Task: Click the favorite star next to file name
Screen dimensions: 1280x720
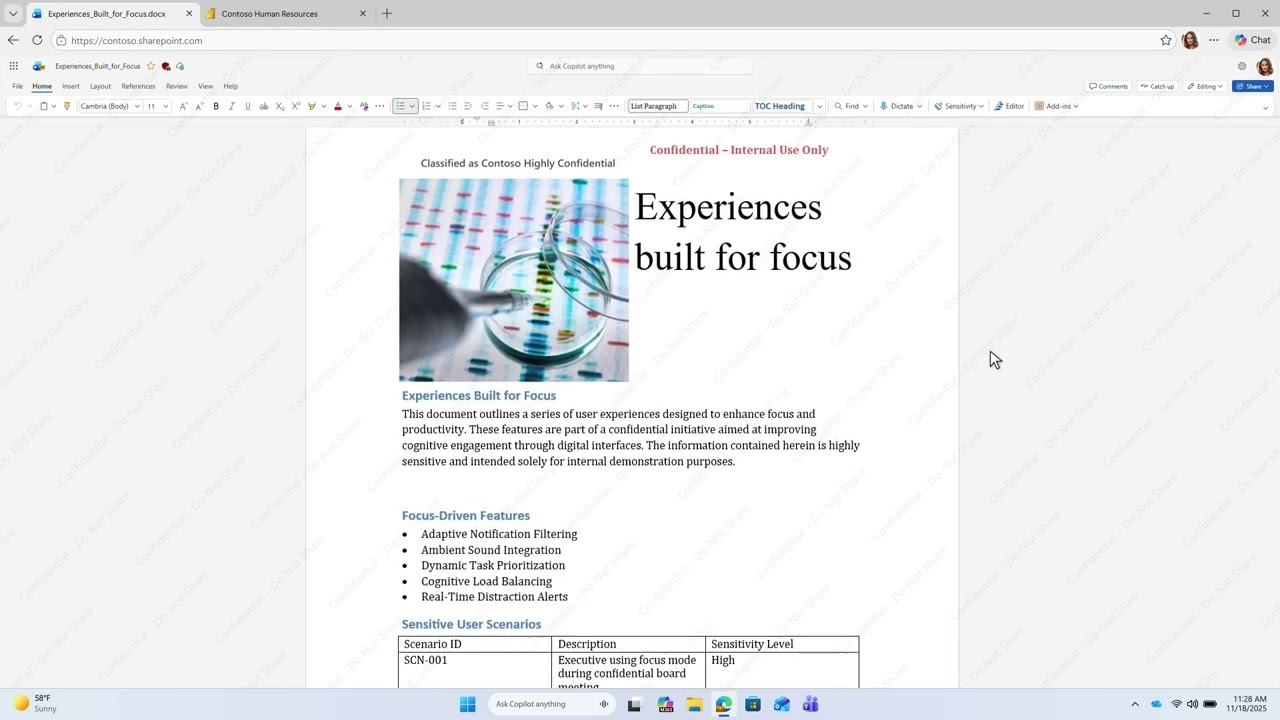Action: click(151, 66)
